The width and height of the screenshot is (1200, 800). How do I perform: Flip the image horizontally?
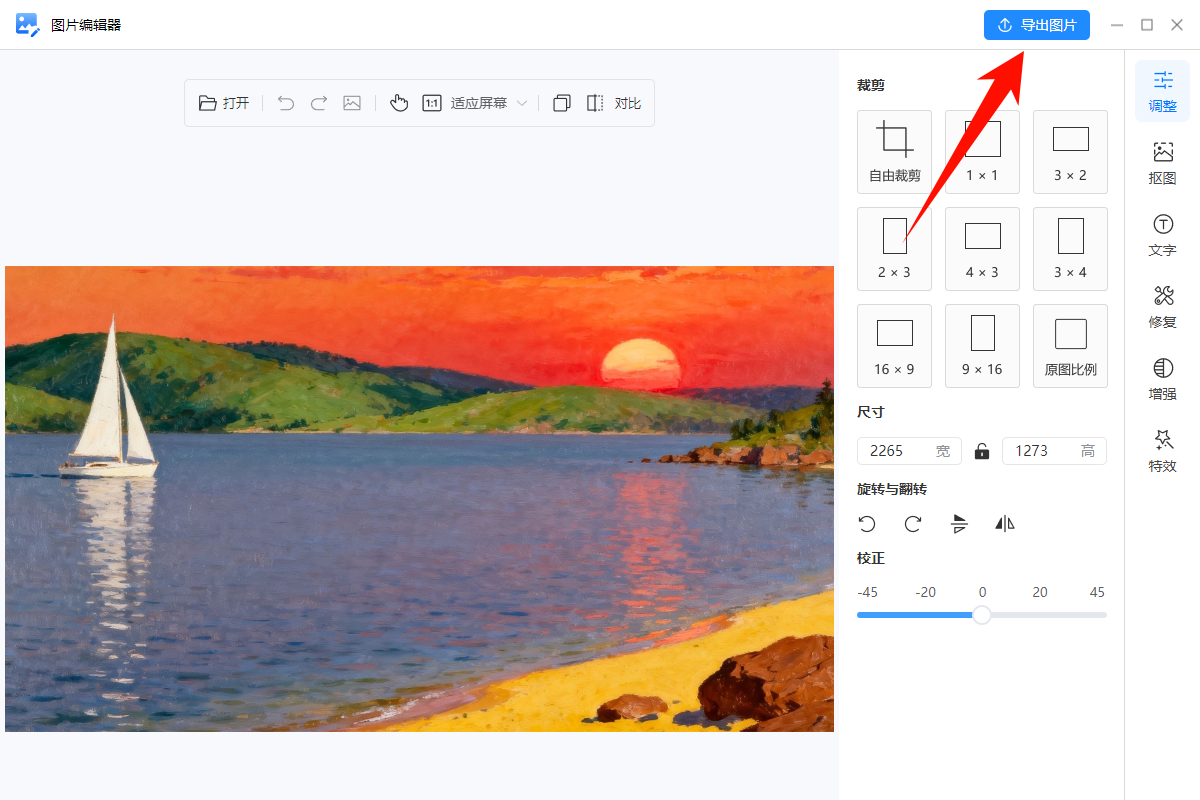[1005, 524]
